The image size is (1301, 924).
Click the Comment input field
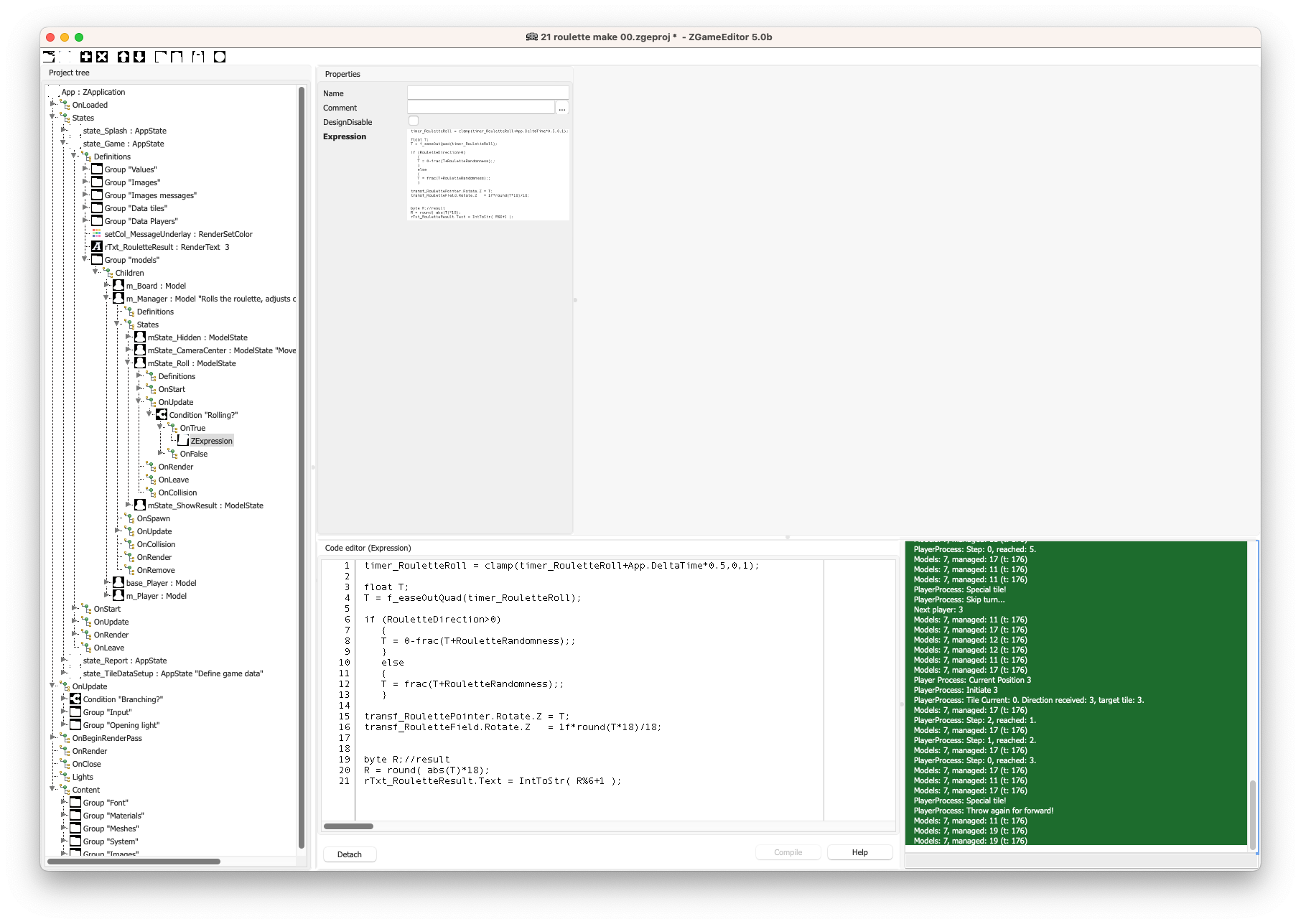coord(481,107)
